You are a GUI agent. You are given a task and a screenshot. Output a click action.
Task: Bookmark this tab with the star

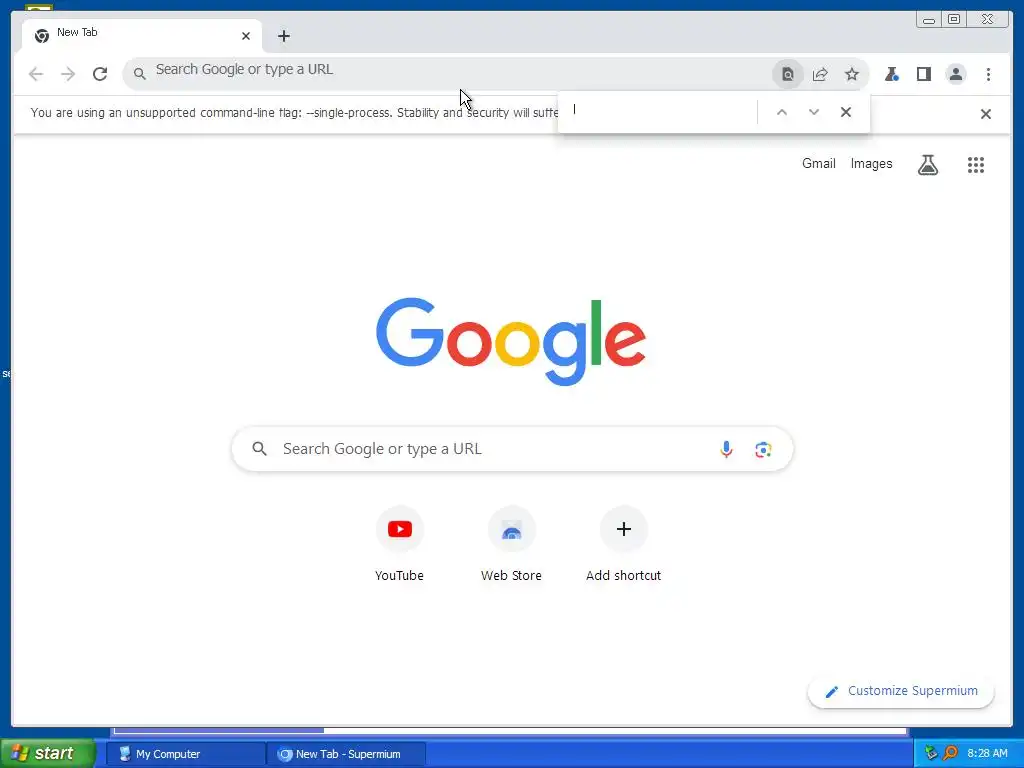coord(852,74)
